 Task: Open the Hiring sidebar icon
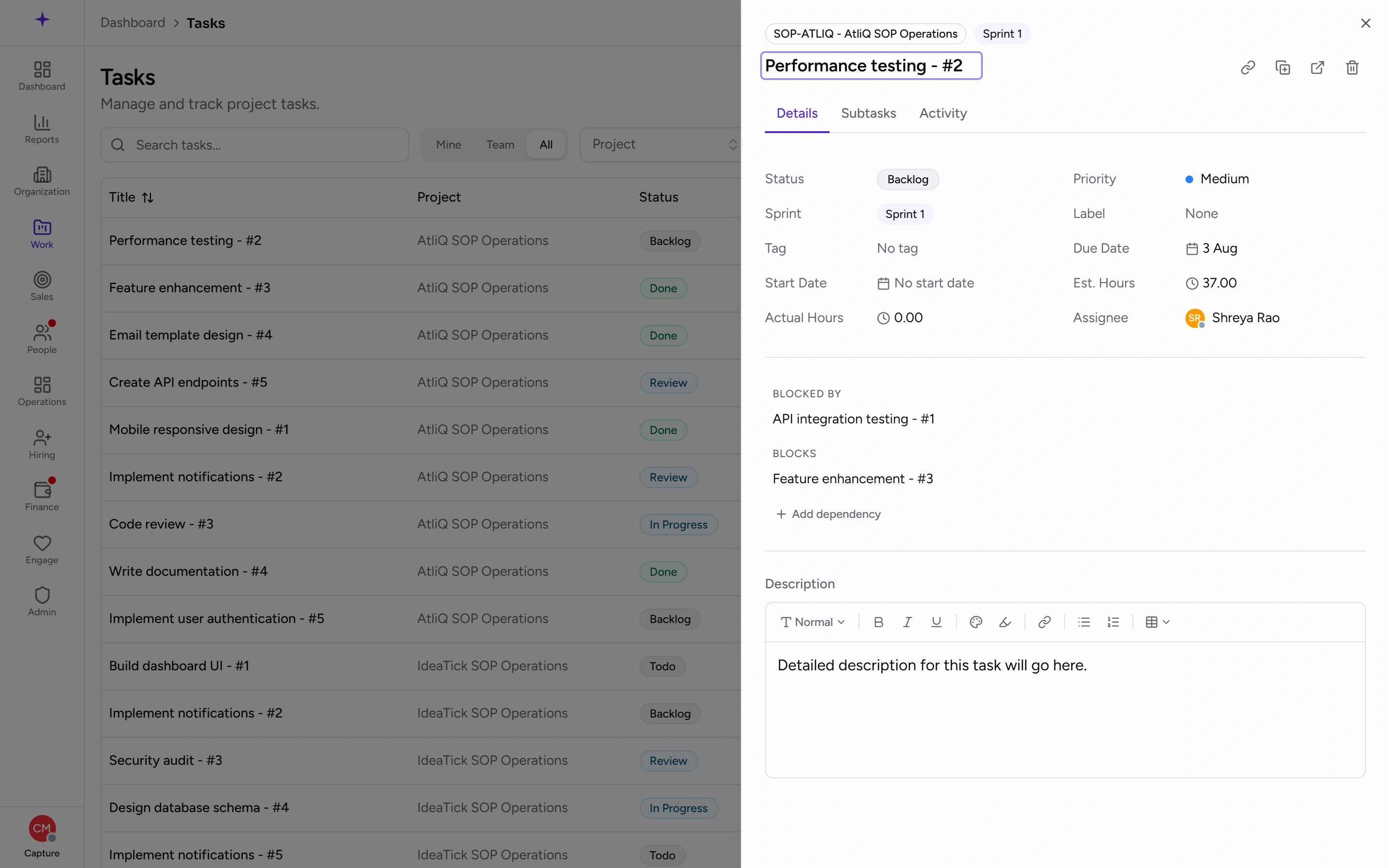click(42, 444)
